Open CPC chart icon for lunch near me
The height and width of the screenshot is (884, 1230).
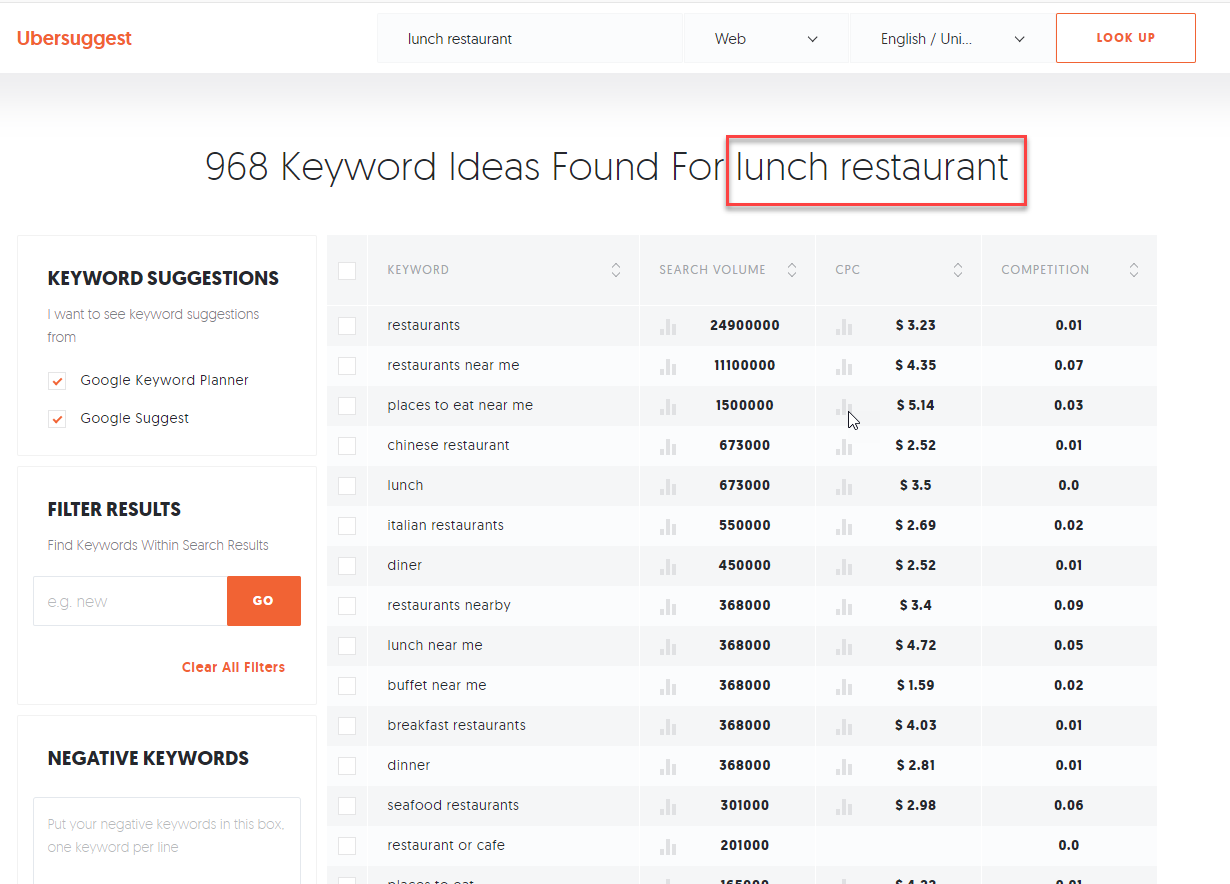(x=844, y=646)
